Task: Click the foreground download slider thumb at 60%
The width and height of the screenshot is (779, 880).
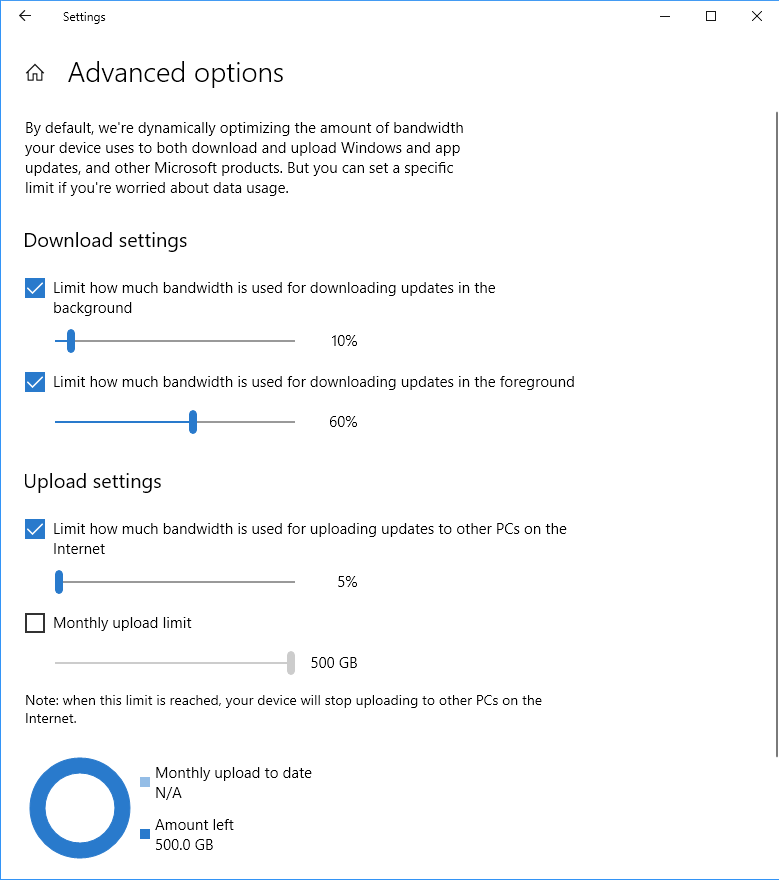Action: coord(193,422)
